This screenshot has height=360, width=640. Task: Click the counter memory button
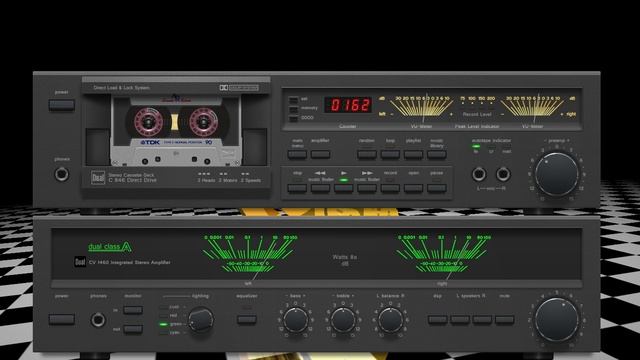293,109
